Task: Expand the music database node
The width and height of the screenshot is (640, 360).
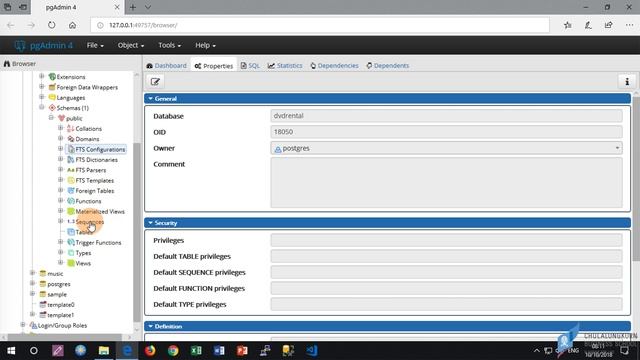Action: (x=32, y=273)
